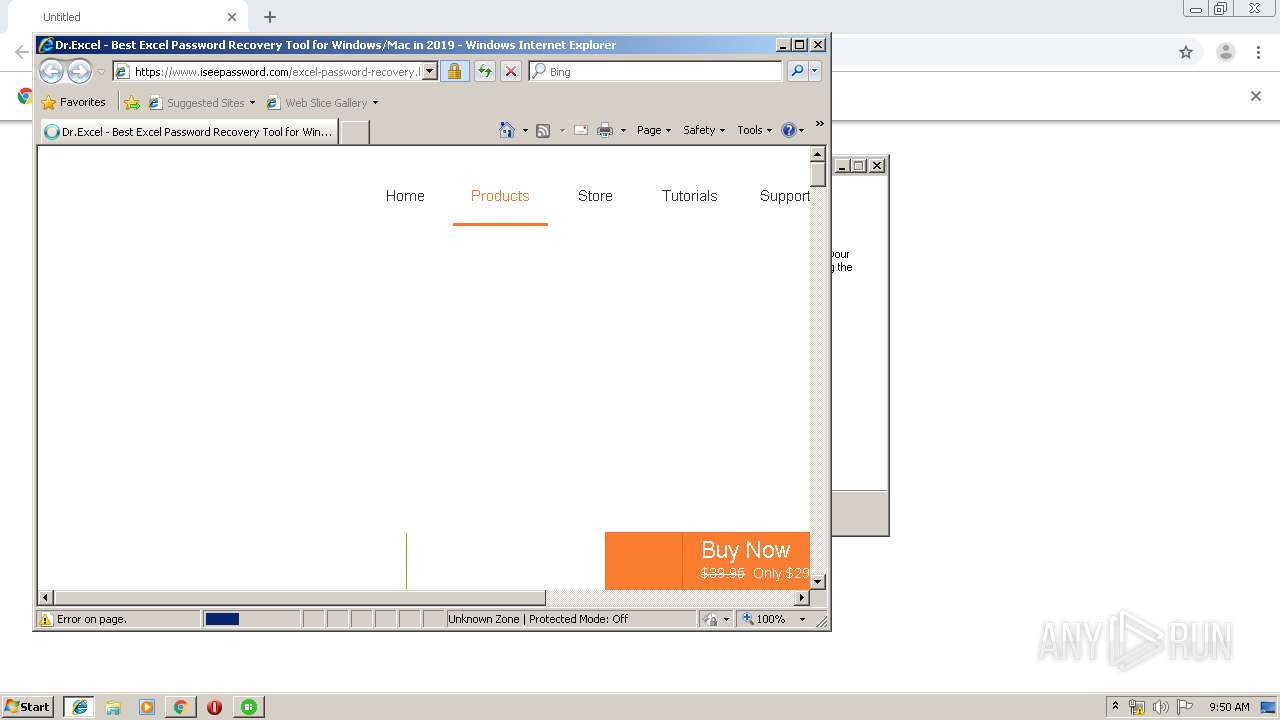Screen dimensions: 1280x720
Task: Click the volume speaker tray icon
Action: 1160,707
